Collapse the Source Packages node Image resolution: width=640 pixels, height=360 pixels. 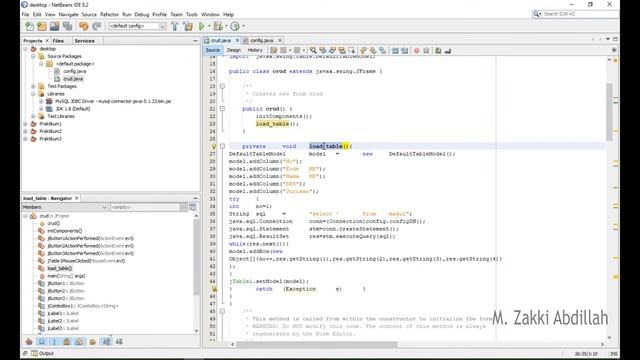point(33,56)
